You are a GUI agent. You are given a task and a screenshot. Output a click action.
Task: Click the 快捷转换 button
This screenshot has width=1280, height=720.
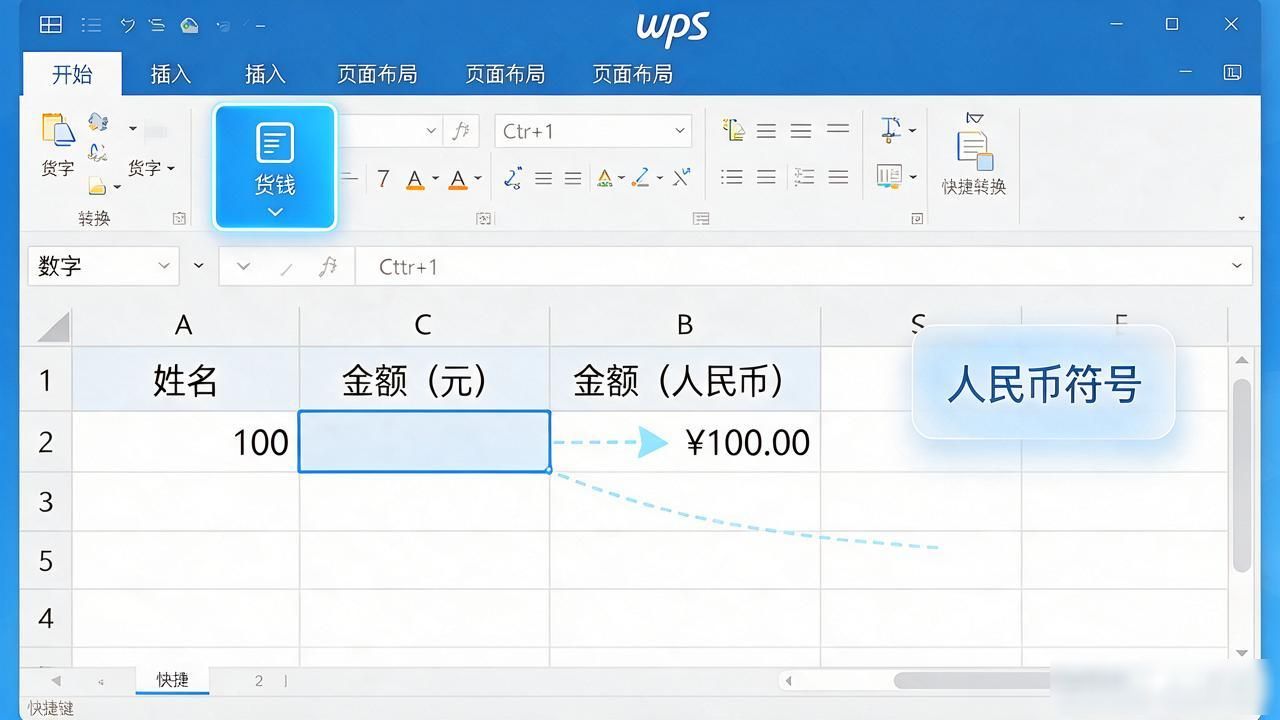click(x=974, y=154)
